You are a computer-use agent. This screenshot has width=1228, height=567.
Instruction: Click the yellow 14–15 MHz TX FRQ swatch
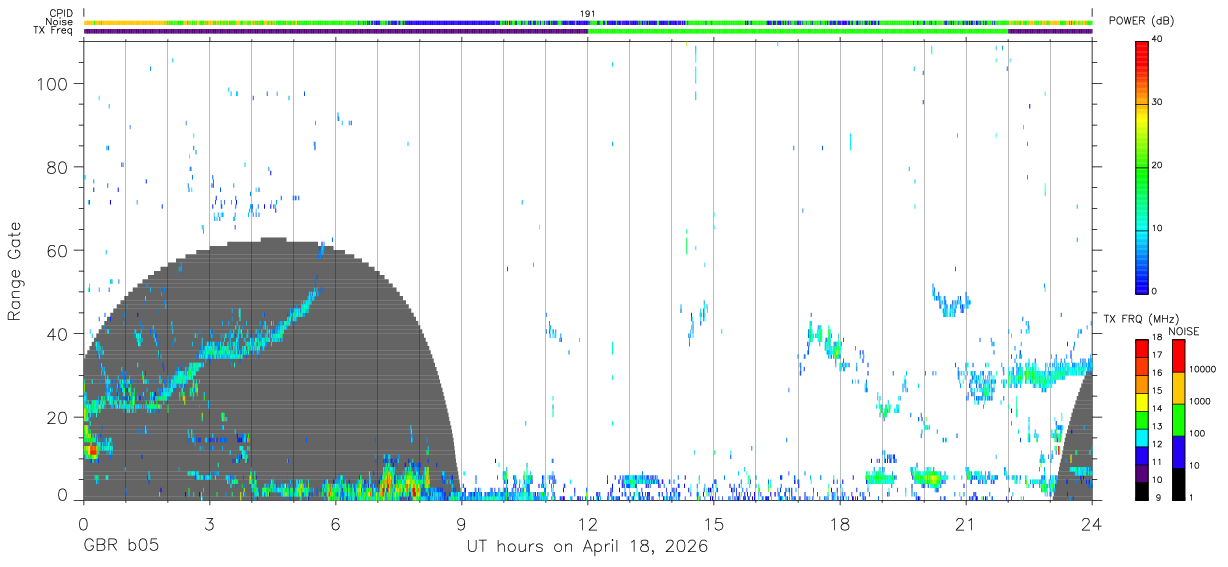[x=1142, y=402]
